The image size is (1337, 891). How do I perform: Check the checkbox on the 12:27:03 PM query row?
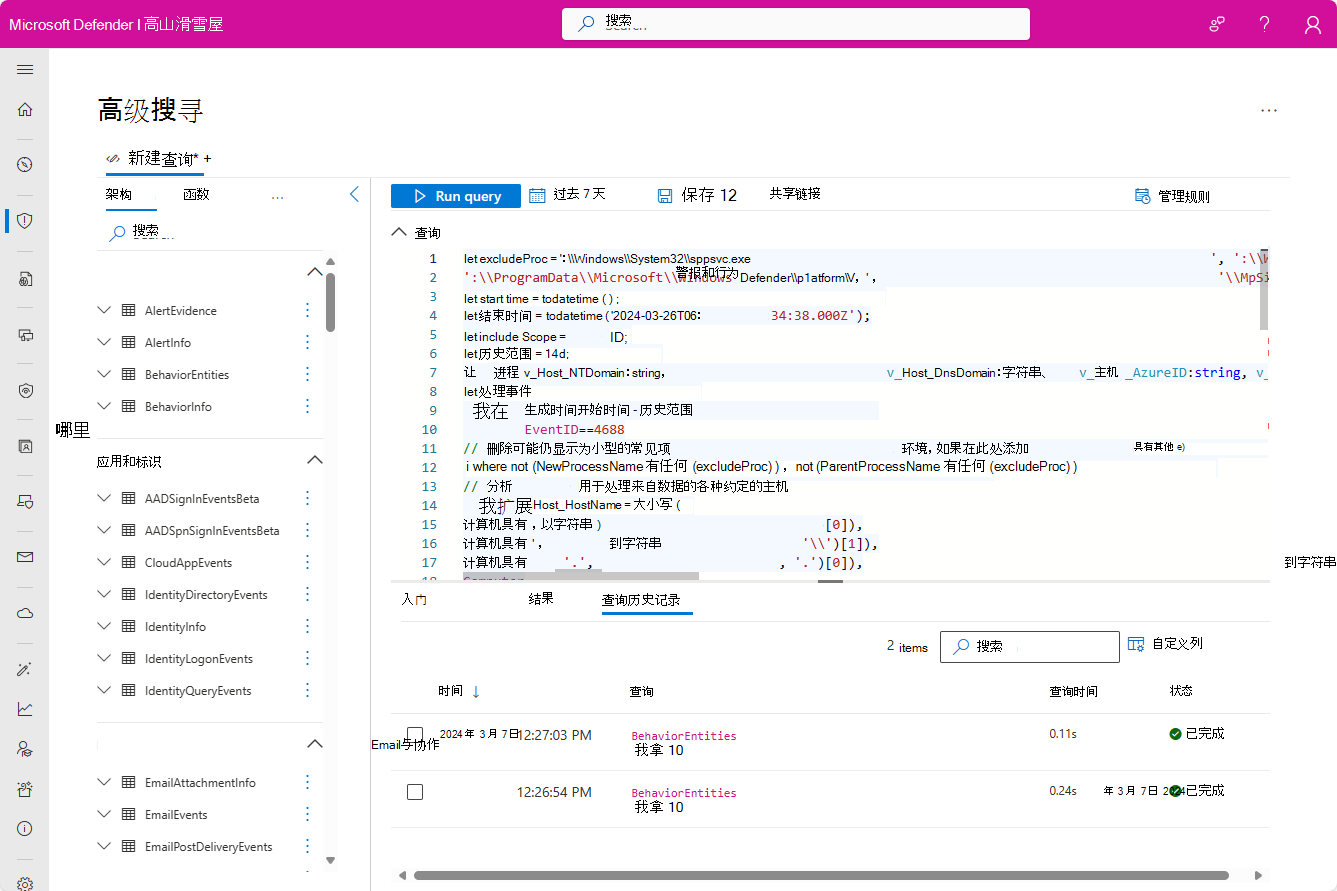pyautogui.click(x=415, y=733)
